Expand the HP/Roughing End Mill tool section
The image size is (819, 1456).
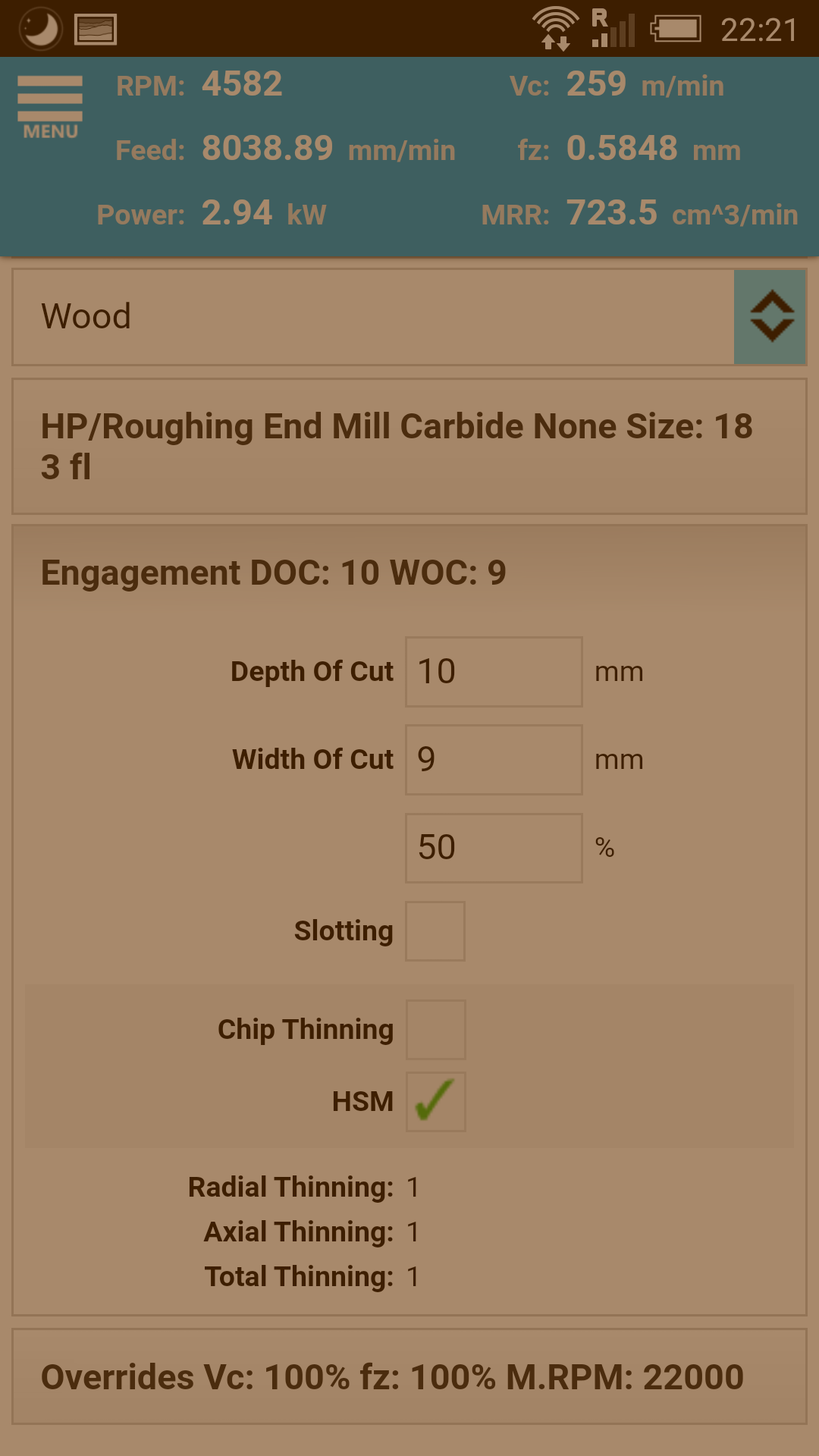409,447
